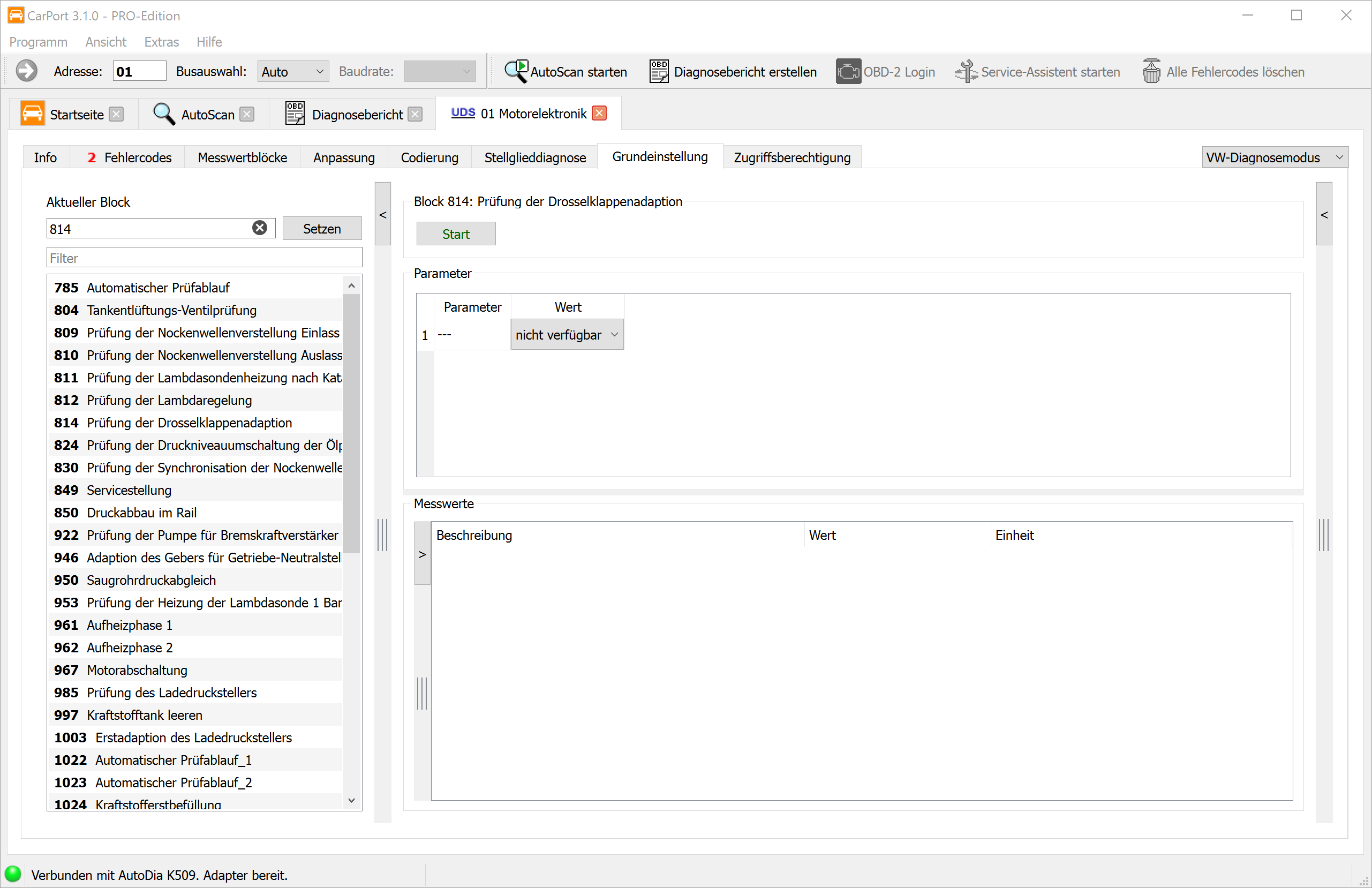Expand the Messwerte side panel arrow
1372x888 pixels.
(x=423, y=554)
